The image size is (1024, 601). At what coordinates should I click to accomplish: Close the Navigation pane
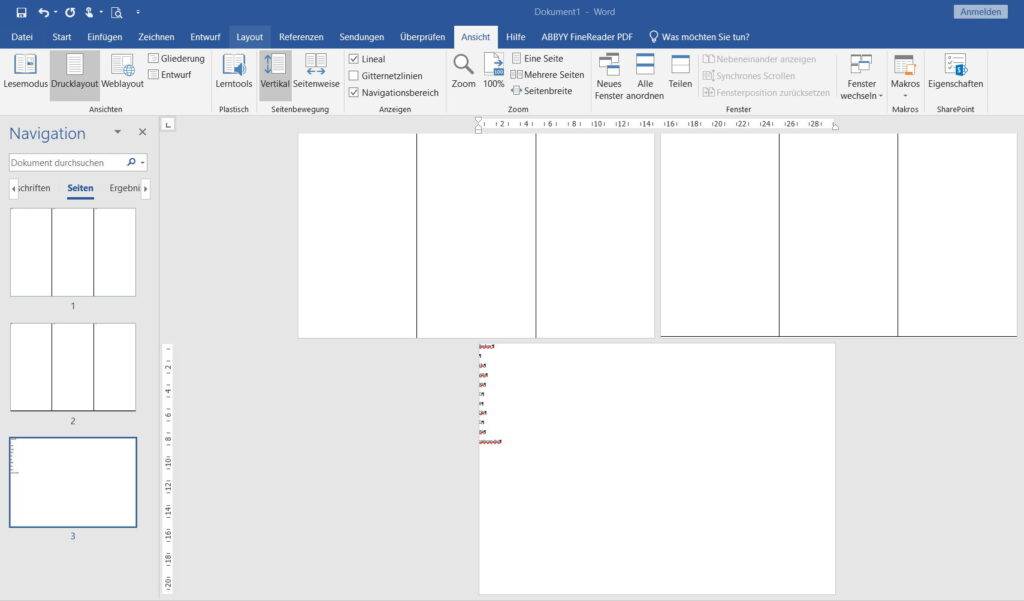click(x=142, y=132)
